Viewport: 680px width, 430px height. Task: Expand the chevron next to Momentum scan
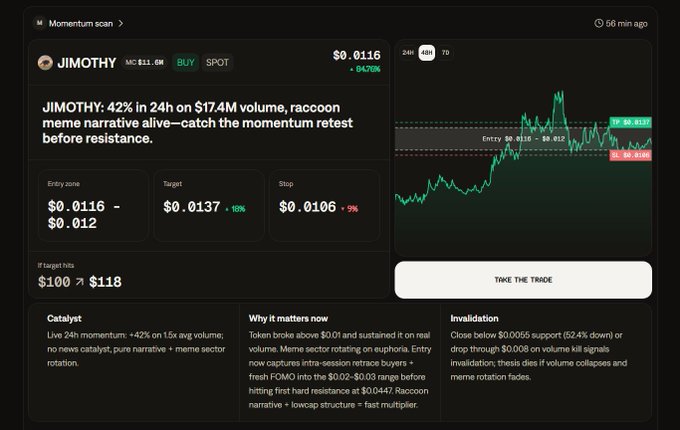(121, 23)
